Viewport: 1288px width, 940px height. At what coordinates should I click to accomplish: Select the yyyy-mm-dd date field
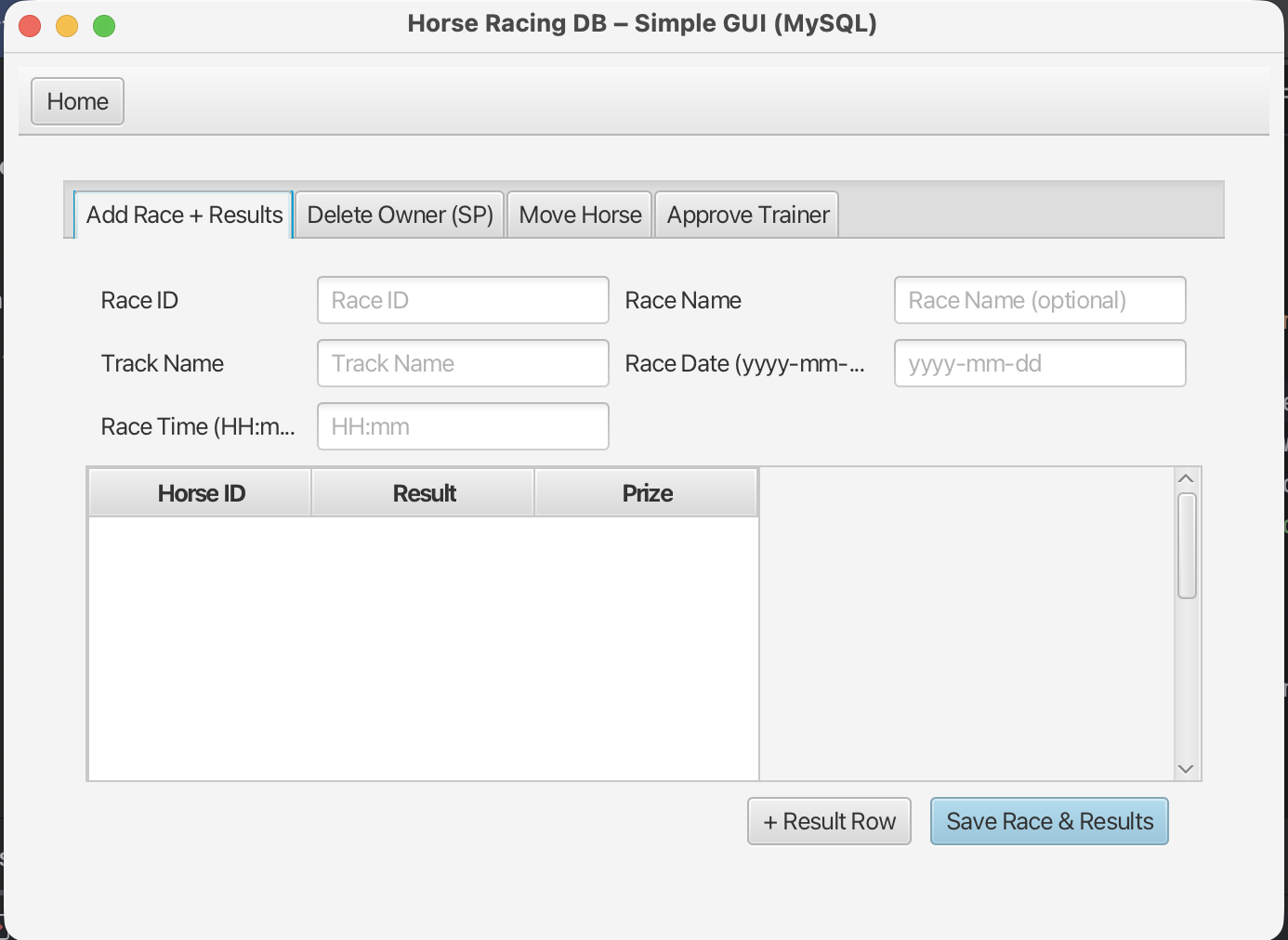1039,363
